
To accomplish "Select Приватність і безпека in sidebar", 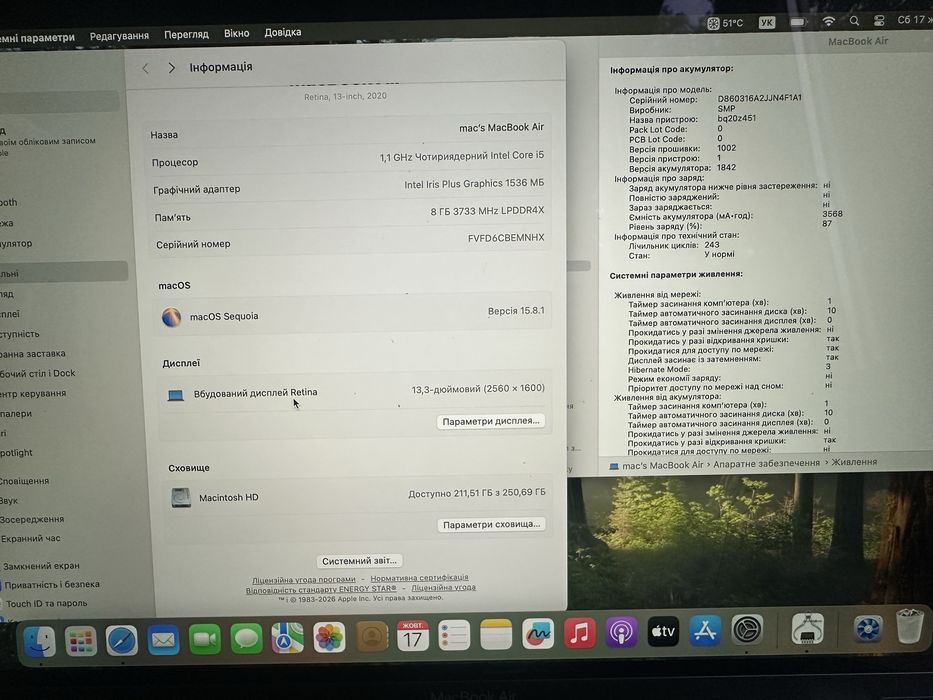I will pos(52,585).
